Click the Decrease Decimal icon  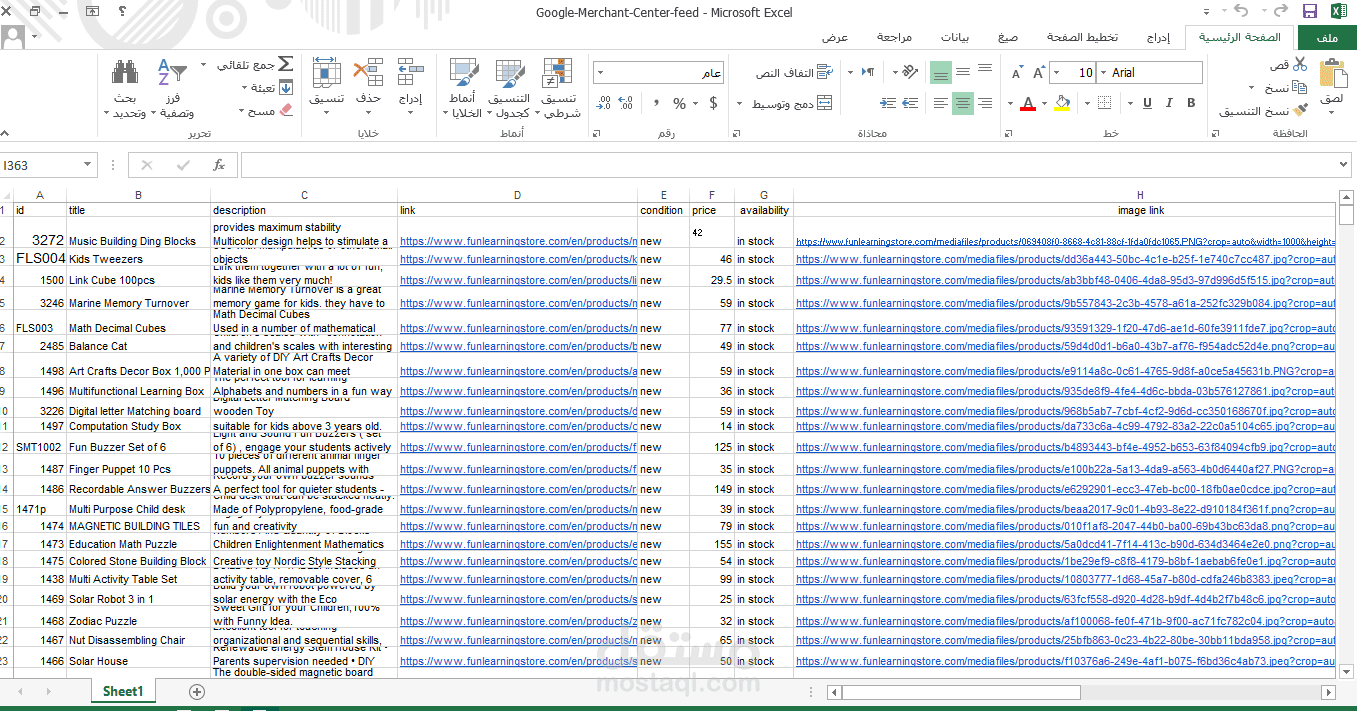pyautogui.click(x=604, y=103)
